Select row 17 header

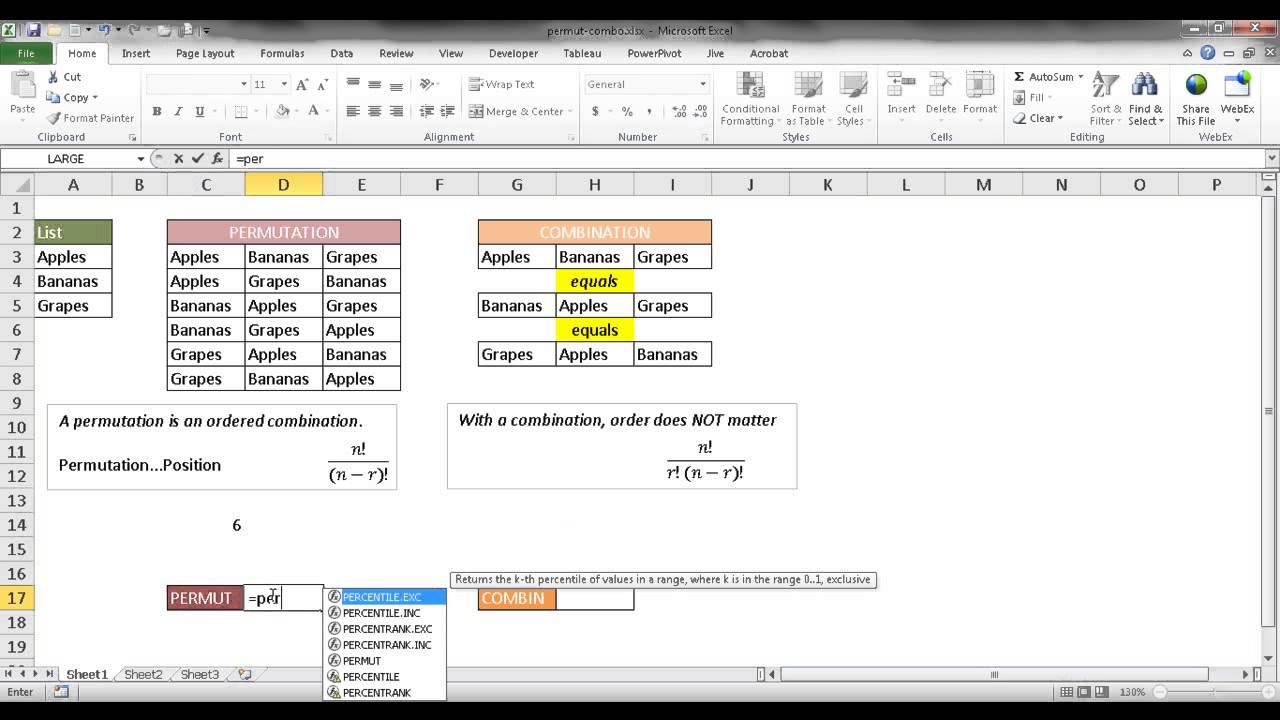(x=17, y=598)
